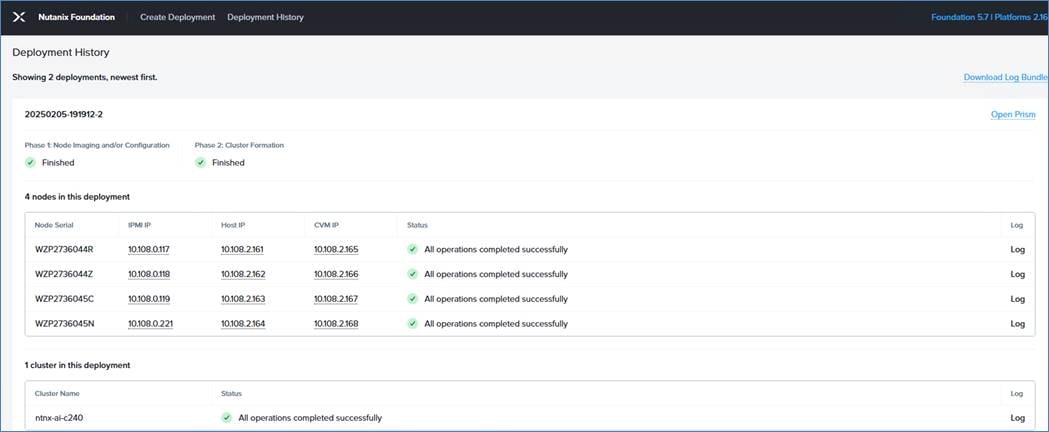Click the Deployment History page heading

point(61,52)
